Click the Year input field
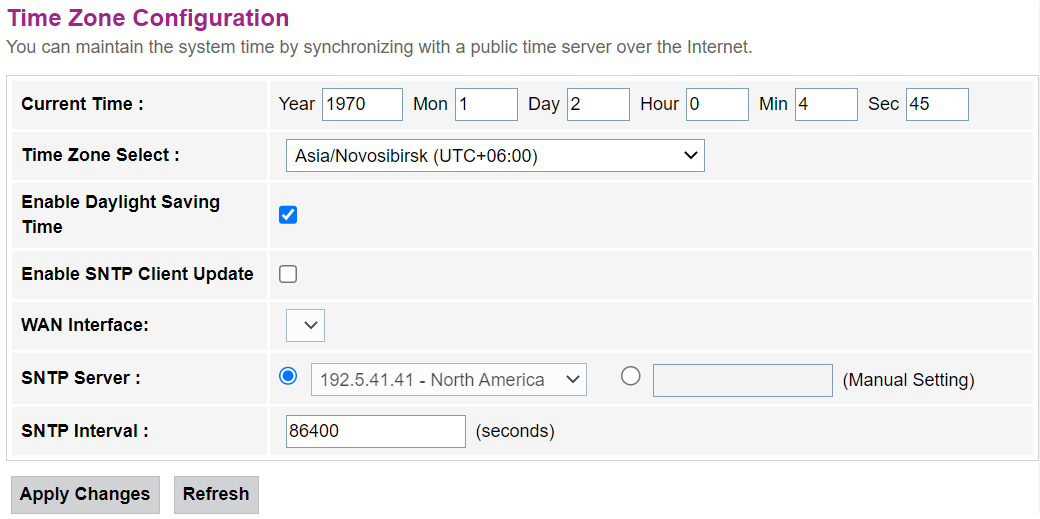The width and height of the screenshot is (1040, 519). [362, 104]
